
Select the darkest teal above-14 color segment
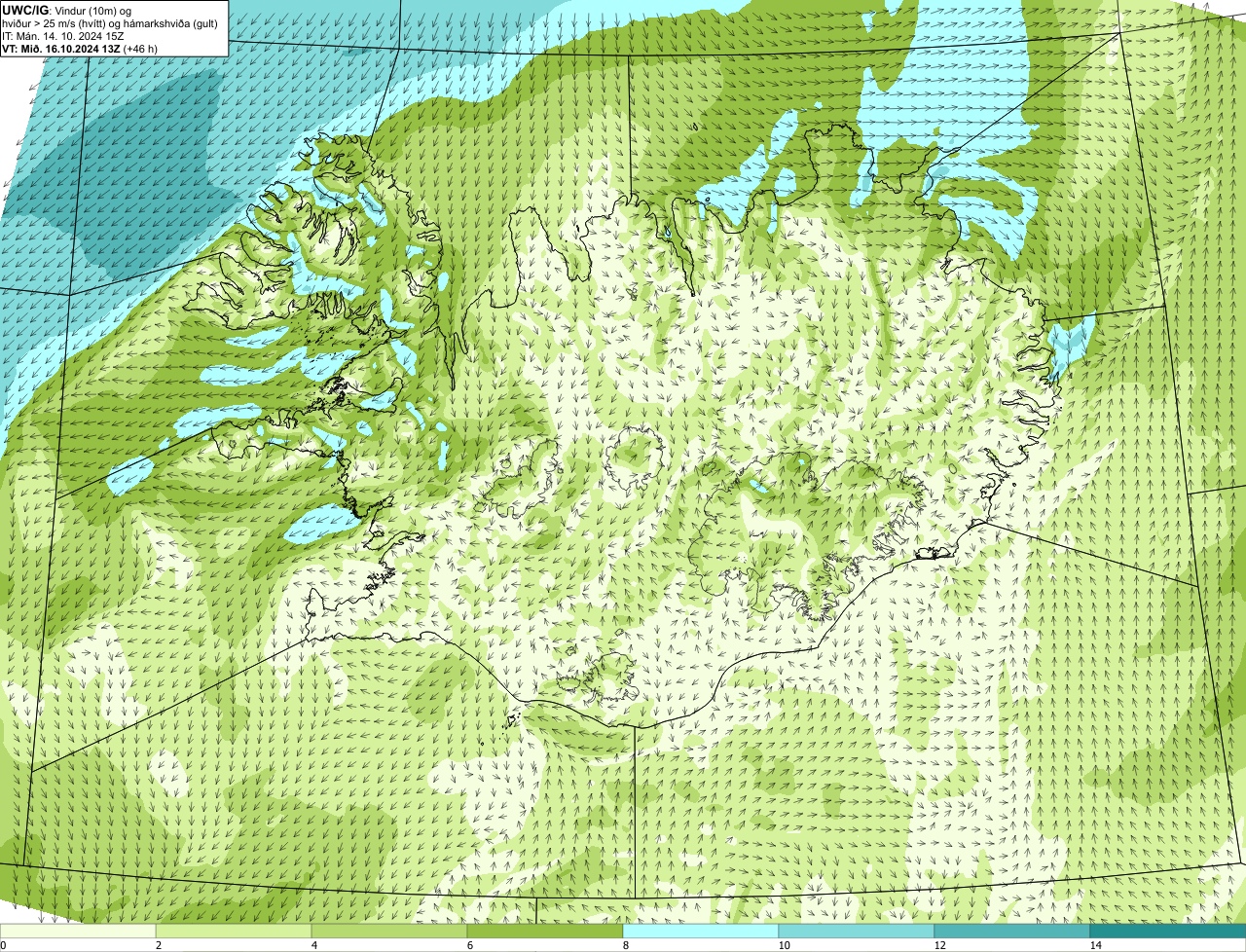pos(1168,932)
